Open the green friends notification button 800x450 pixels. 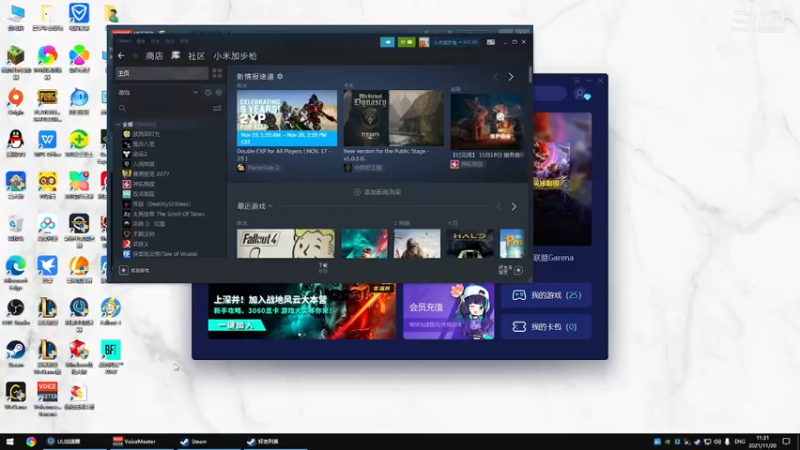click(x=406, y=42)
